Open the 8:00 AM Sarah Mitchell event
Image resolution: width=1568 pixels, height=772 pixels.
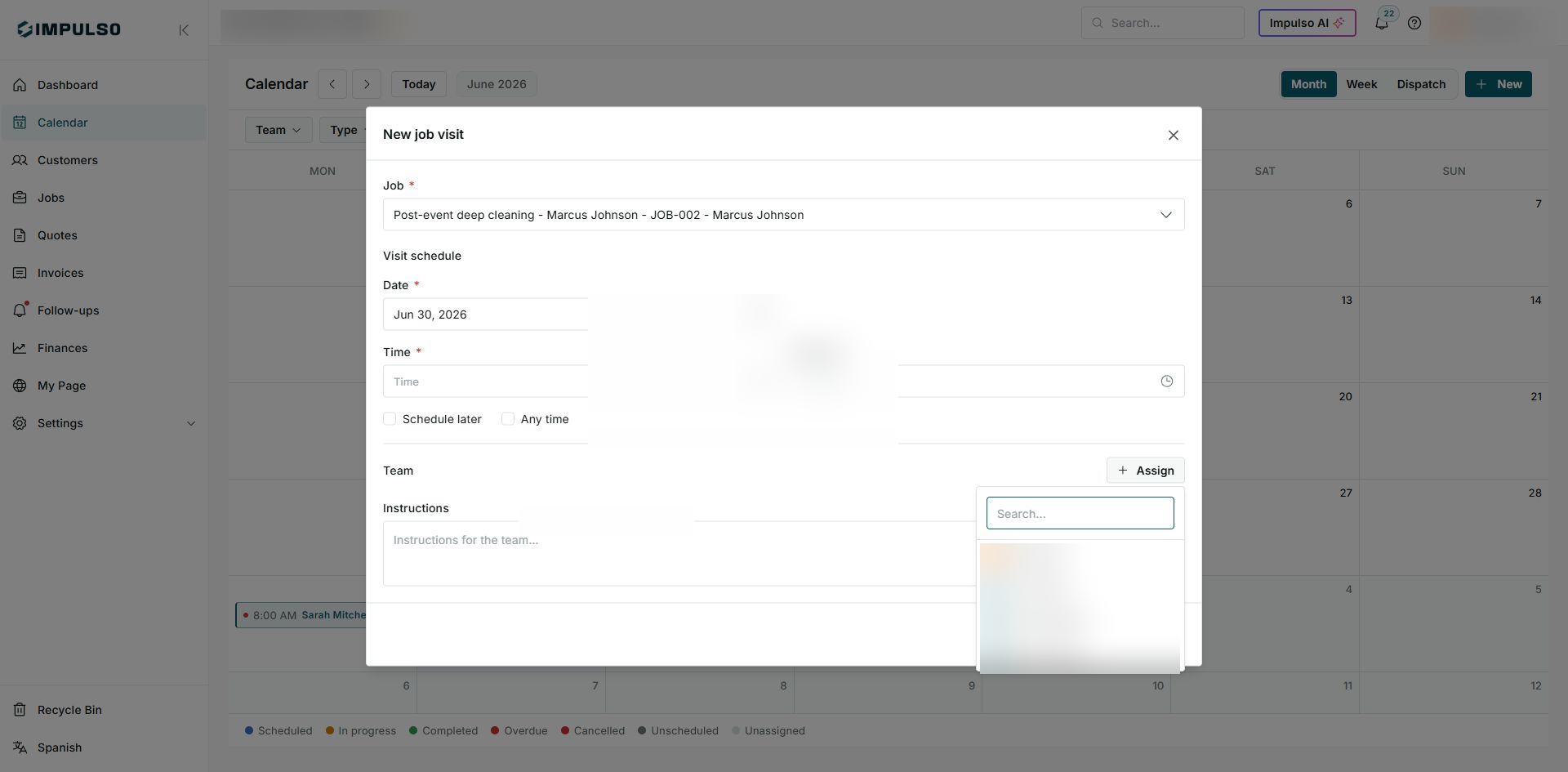(x=301, y=615)
